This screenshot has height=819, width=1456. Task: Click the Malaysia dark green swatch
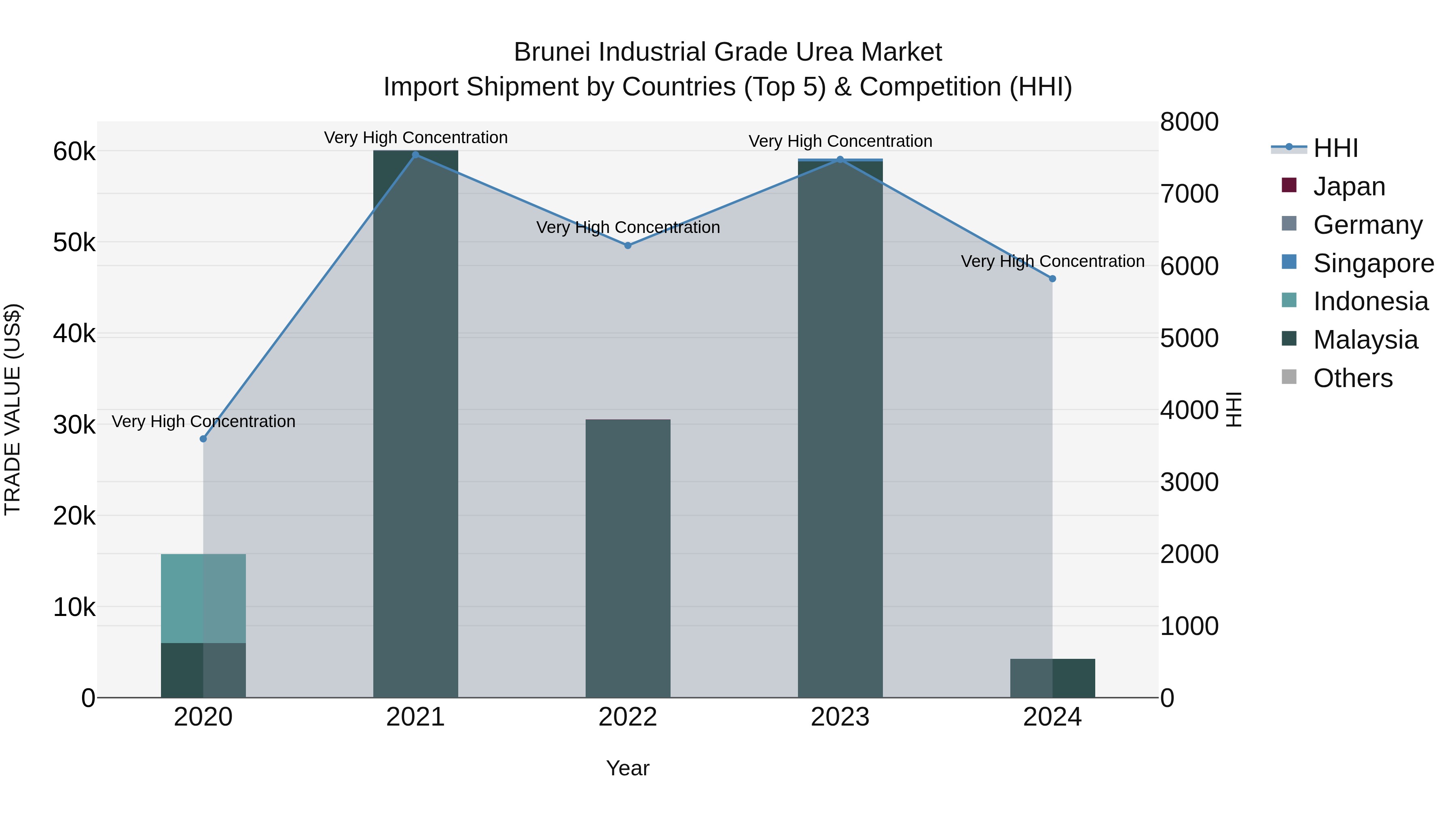coord(1289,339)
